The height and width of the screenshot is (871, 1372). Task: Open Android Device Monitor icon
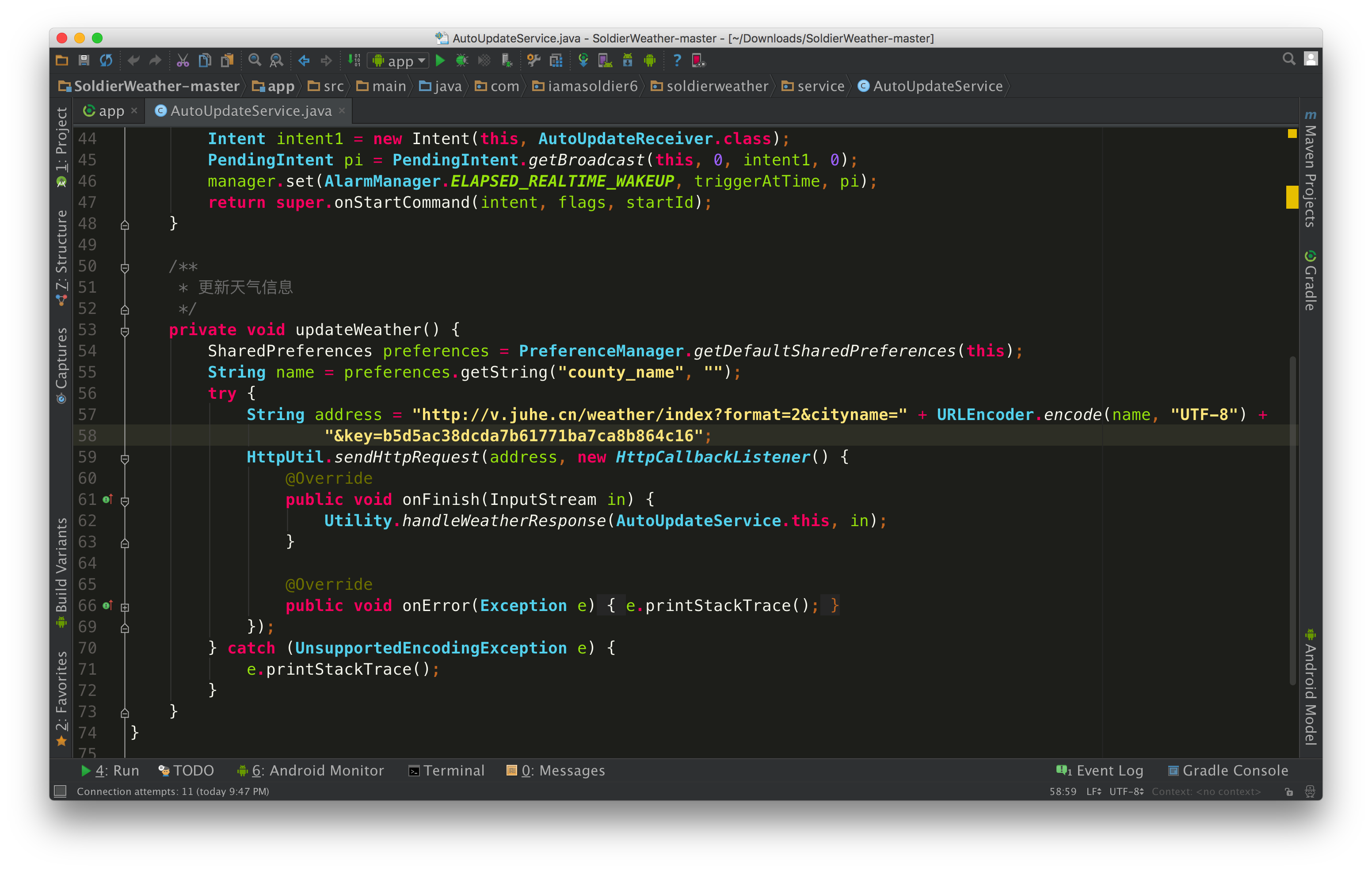coord(650,61)
